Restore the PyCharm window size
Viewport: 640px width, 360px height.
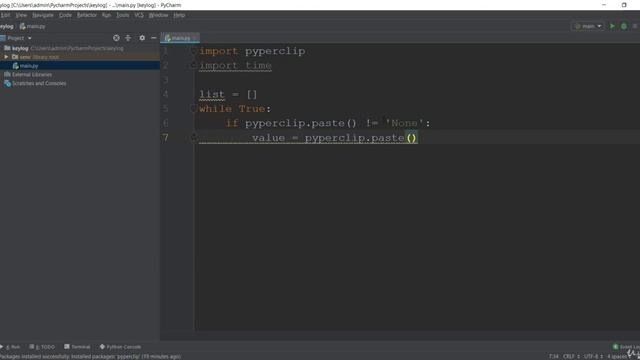point(624,5)
